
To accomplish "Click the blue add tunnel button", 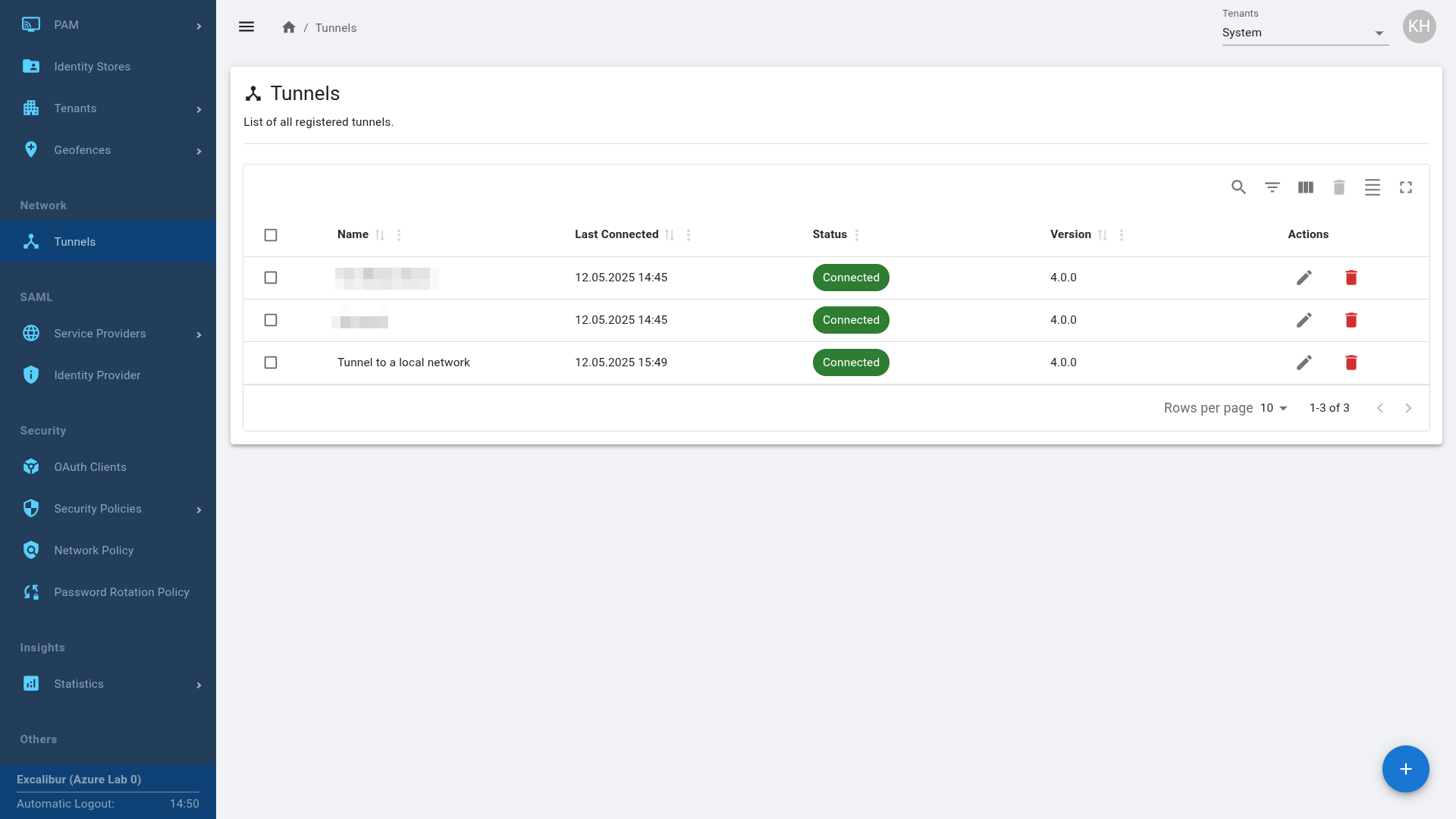I will pyautogui.click(x=1405, y=769).
